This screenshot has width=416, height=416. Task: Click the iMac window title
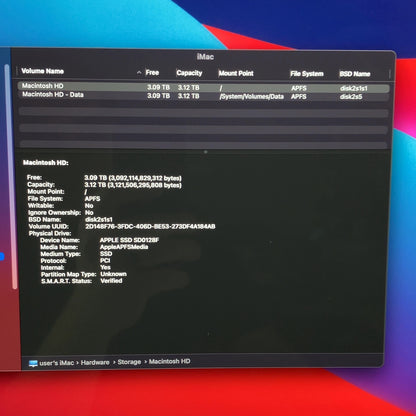click(205, 57)
